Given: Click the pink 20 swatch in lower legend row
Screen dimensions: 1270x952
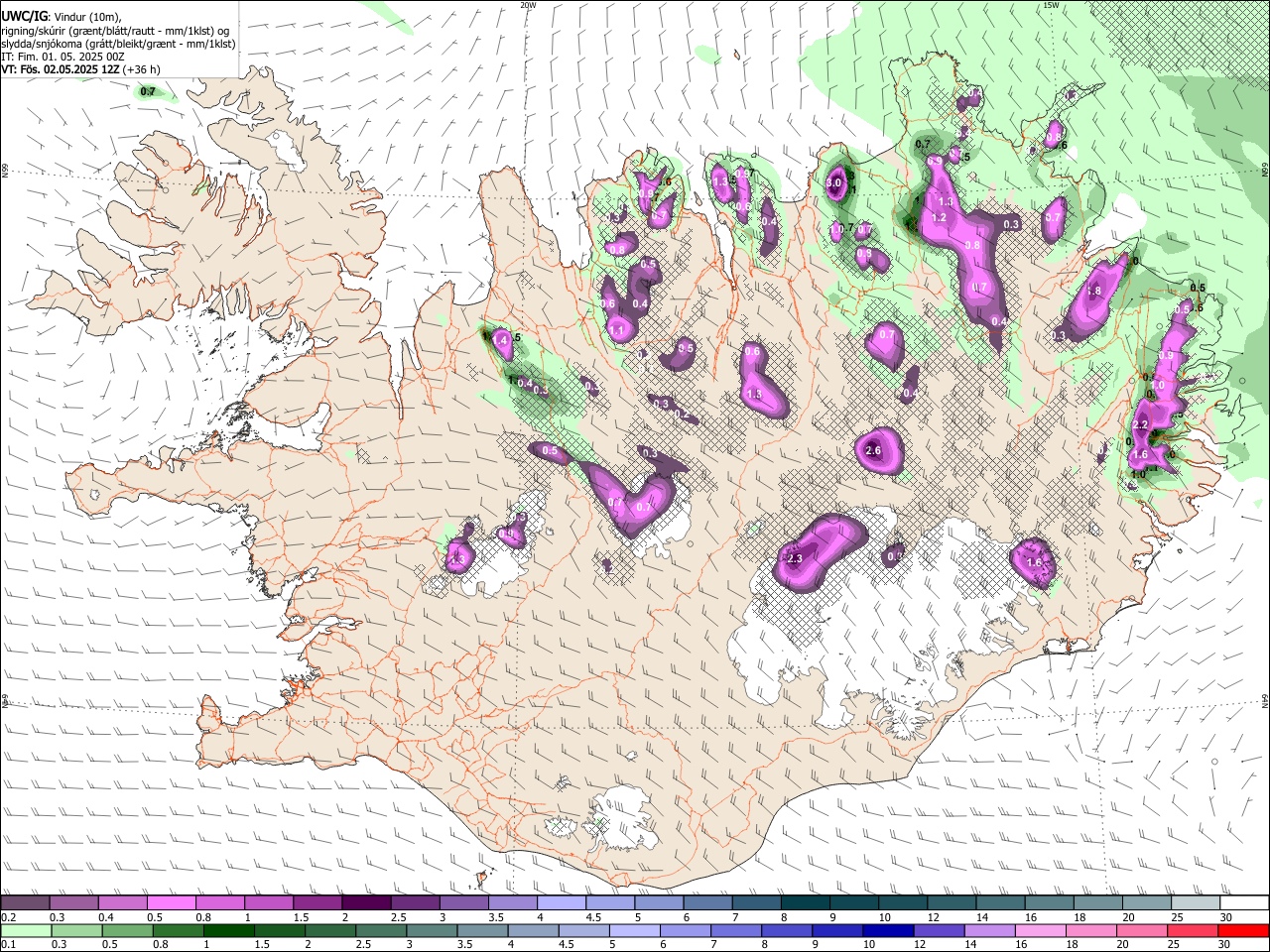Looking at the screenshot, I should tap(1143, 930).
